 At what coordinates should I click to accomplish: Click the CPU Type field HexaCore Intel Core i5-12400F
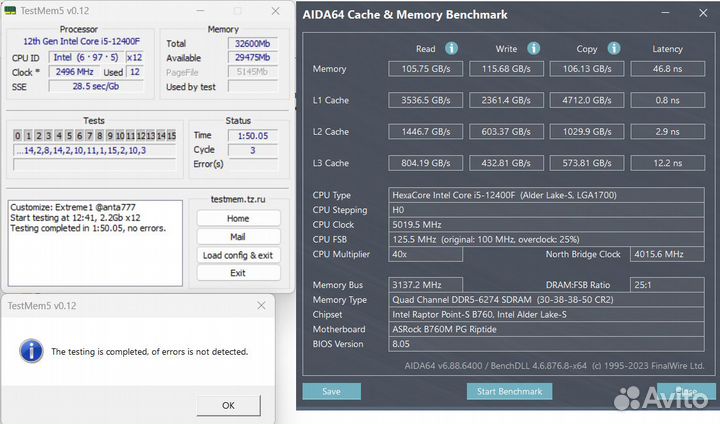coord(546,195)
